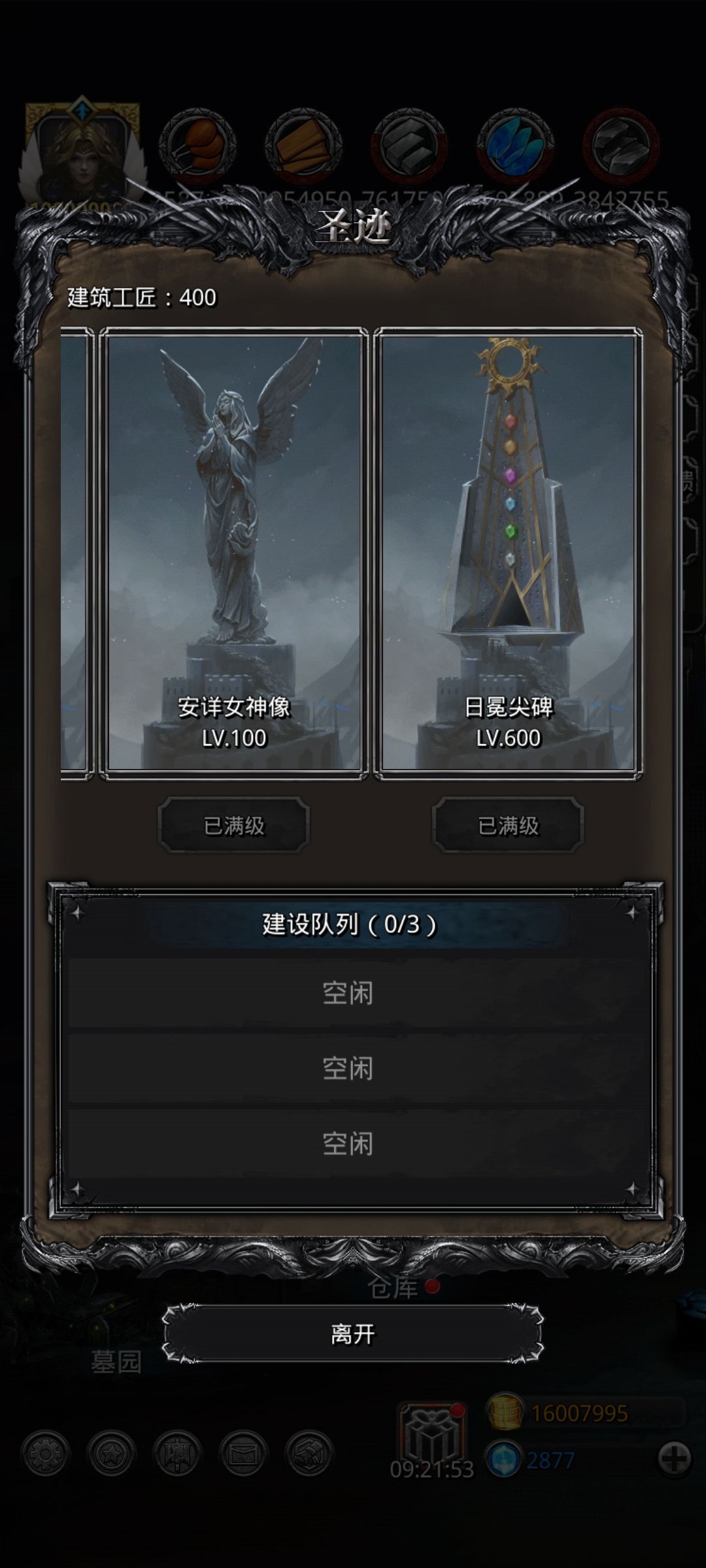
Task: Tap the star medal icon
Action: pos(112,1454)
